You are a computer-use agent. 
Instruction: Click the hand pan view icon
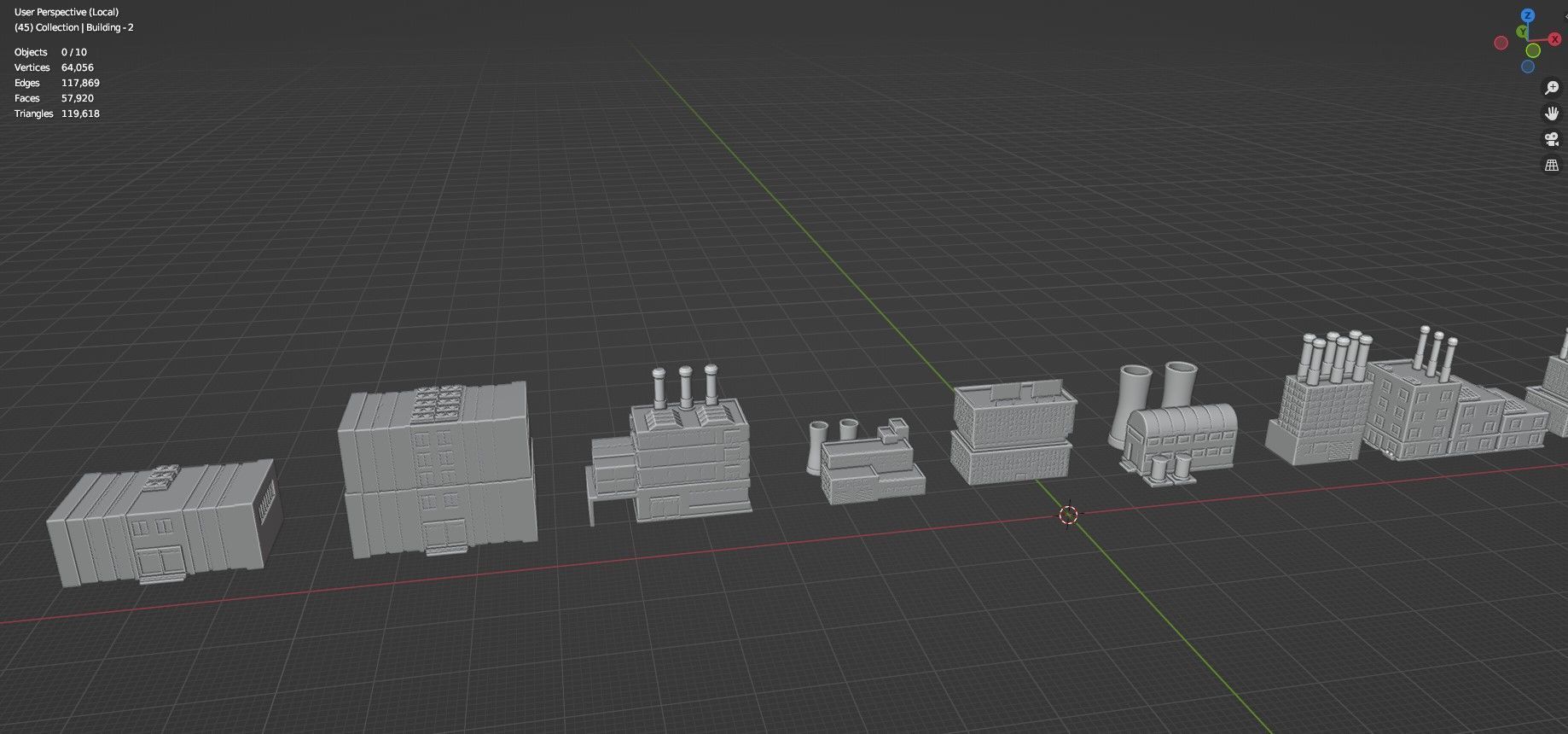pos(1552,114)
